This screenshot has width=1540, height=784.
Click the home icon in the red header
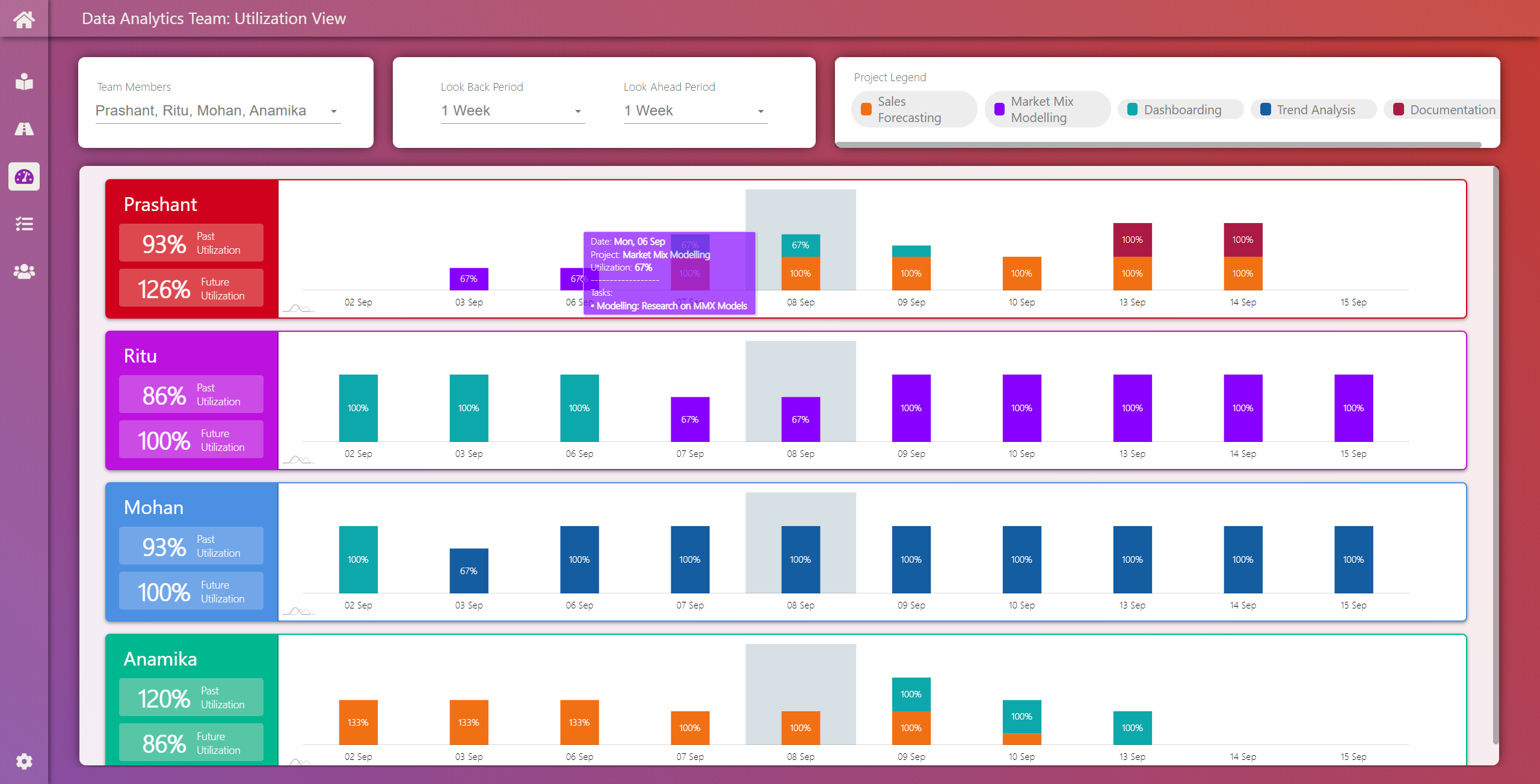23,19
